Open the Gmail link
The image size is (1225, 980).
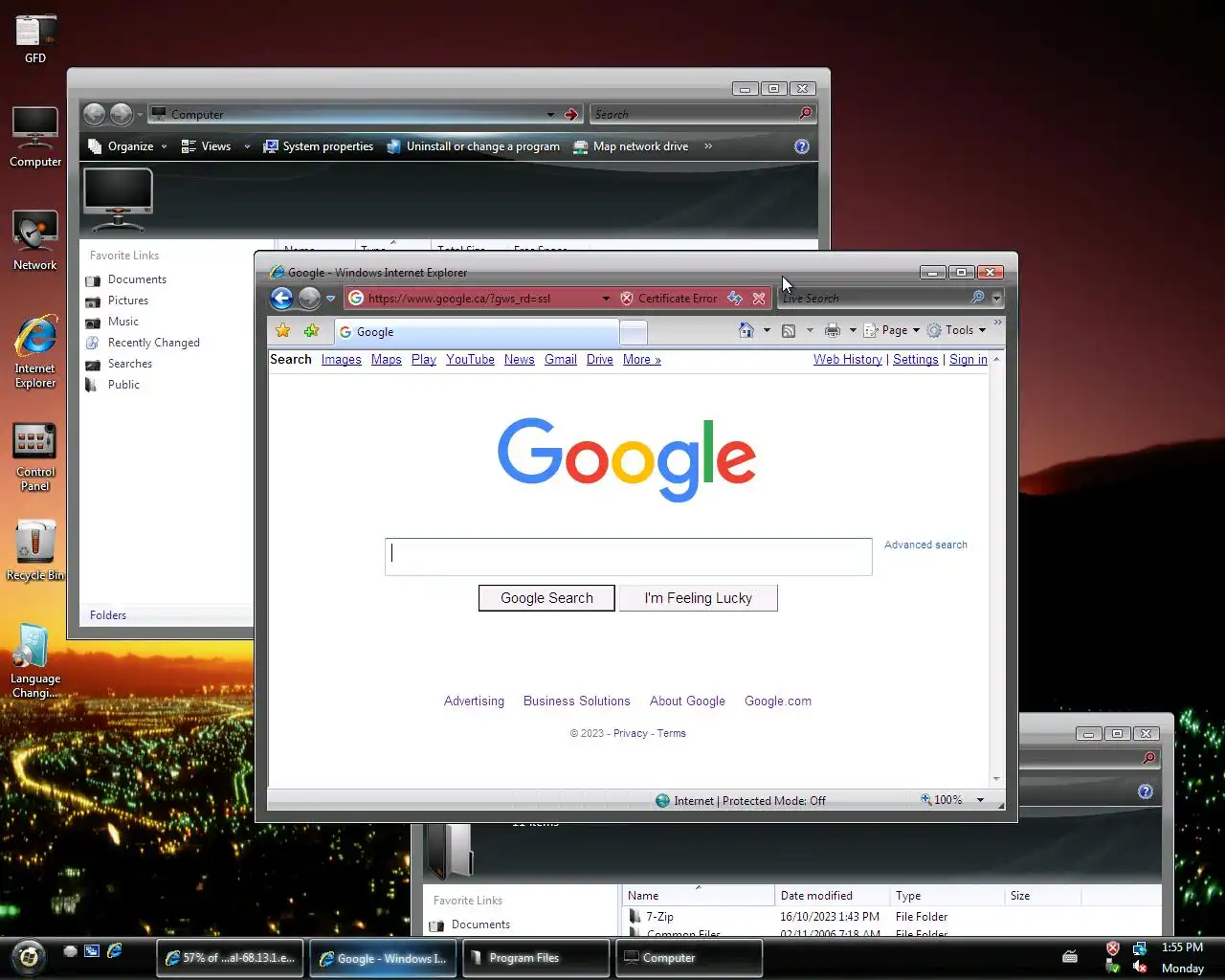coord(561,360)
